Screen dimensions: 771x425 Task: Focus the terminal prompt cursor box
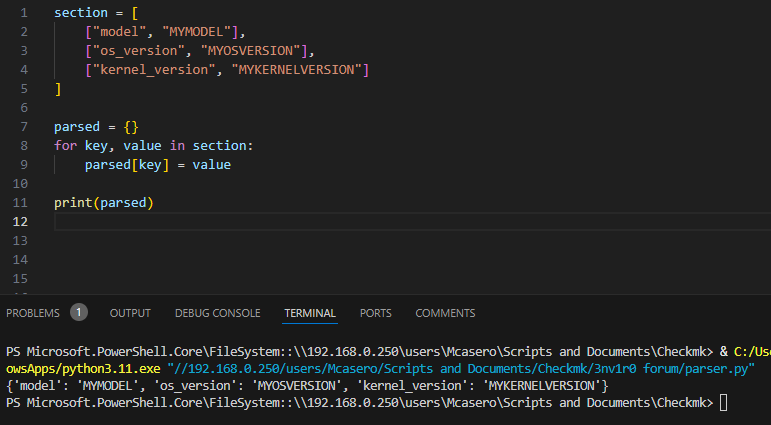click(724, 402)
